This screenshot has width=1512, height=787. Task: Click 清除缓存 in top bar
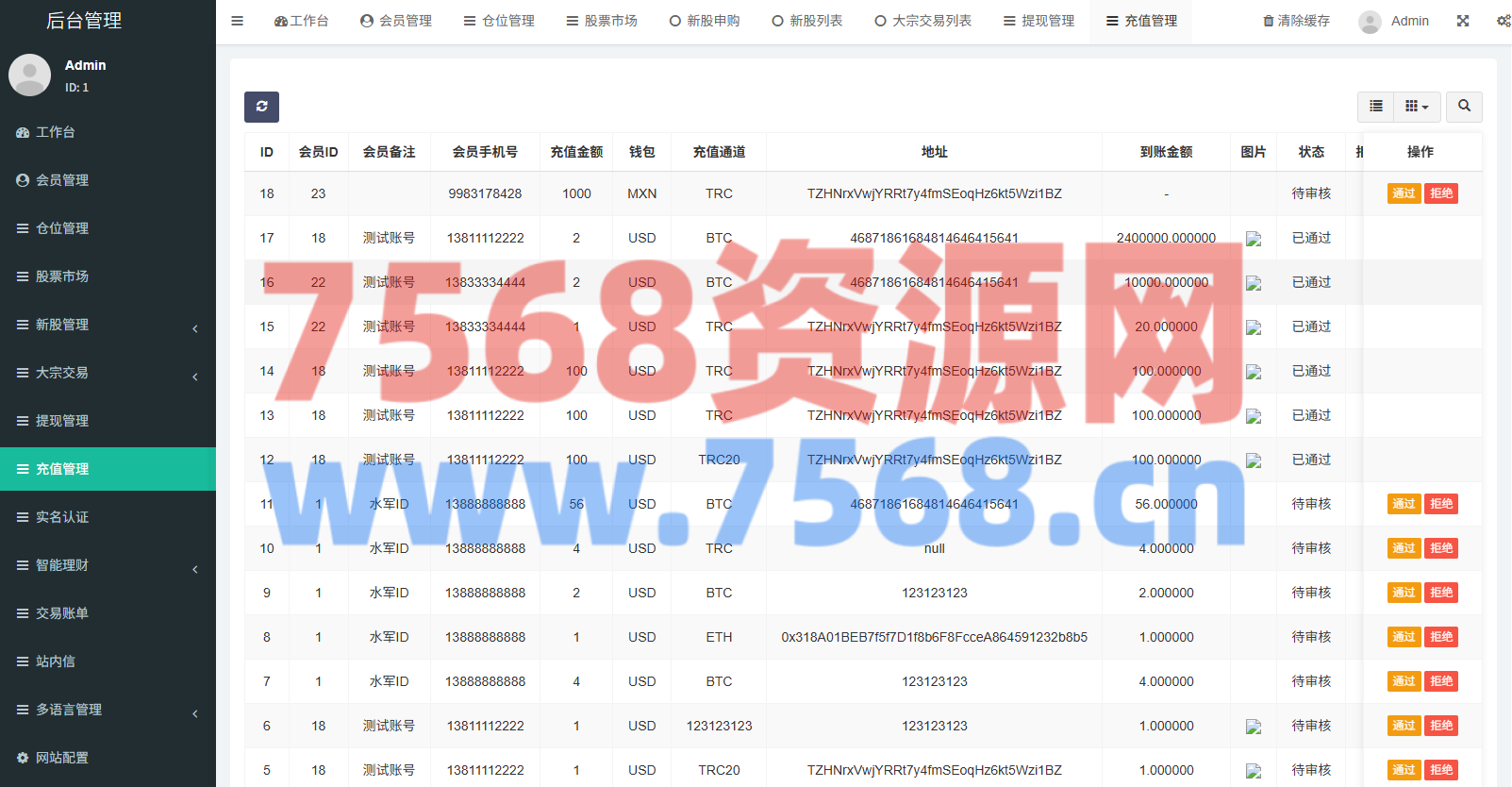click(1296, 21)
